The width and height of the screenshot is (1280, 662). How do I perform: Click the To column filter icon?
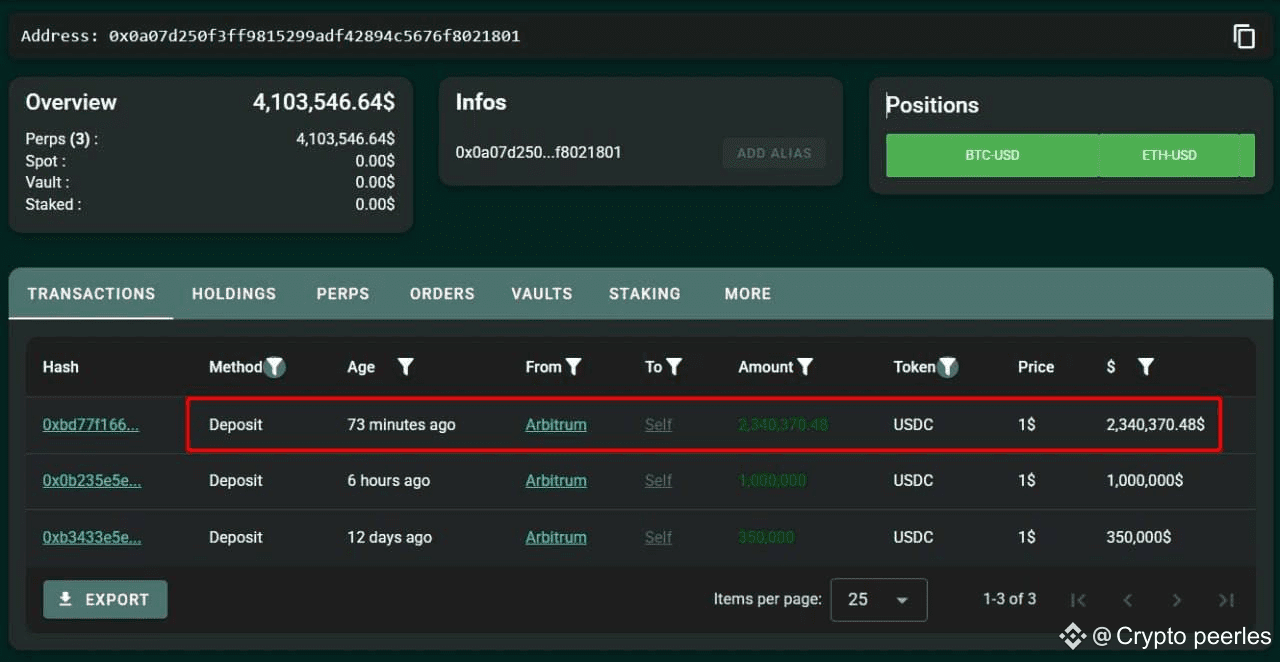click(674, 367)
